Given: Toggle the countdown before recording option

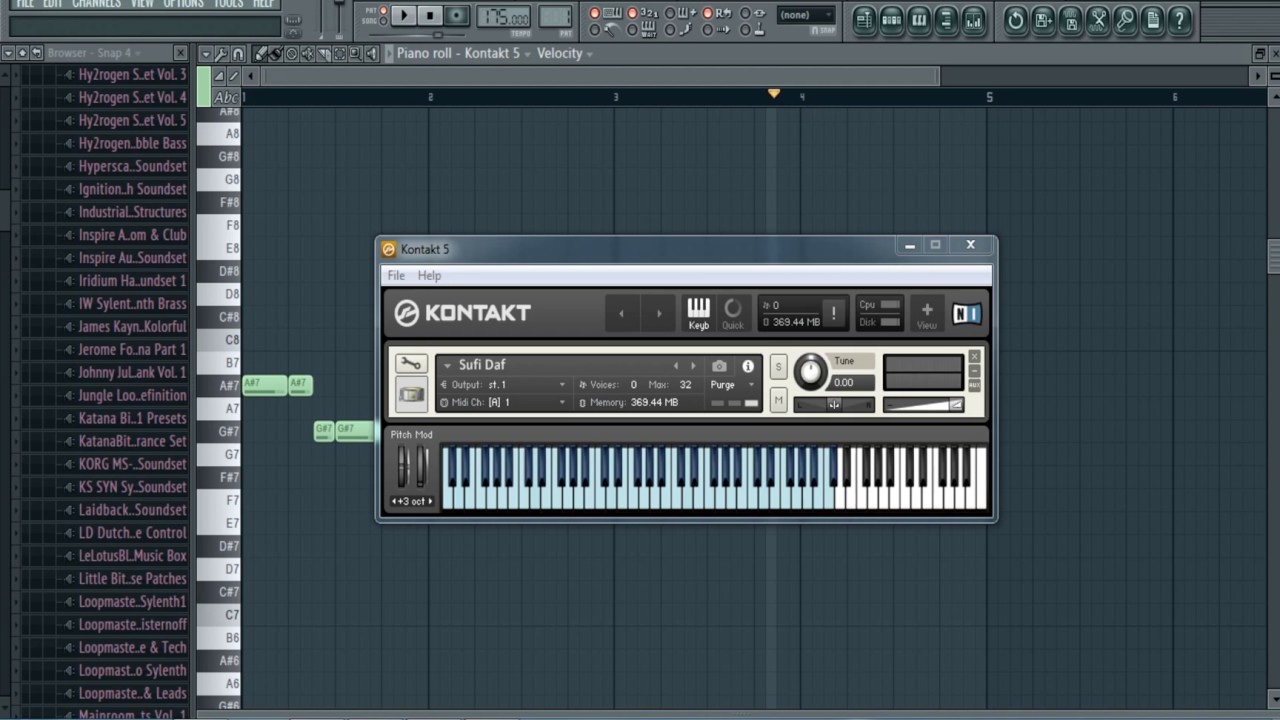Looking at the screenshot, I should 632,13.
